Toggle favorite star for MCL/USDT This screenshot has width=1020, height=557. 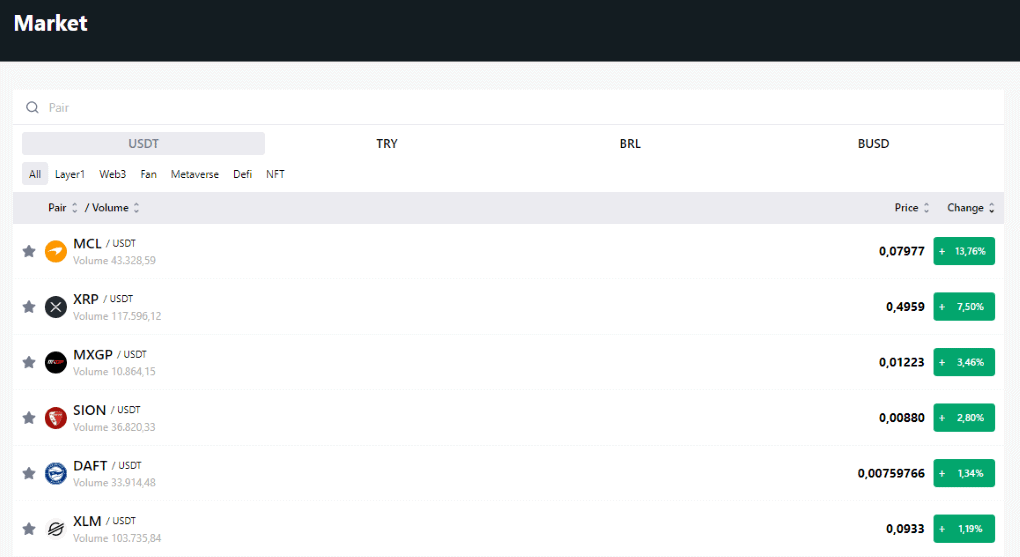29,251
